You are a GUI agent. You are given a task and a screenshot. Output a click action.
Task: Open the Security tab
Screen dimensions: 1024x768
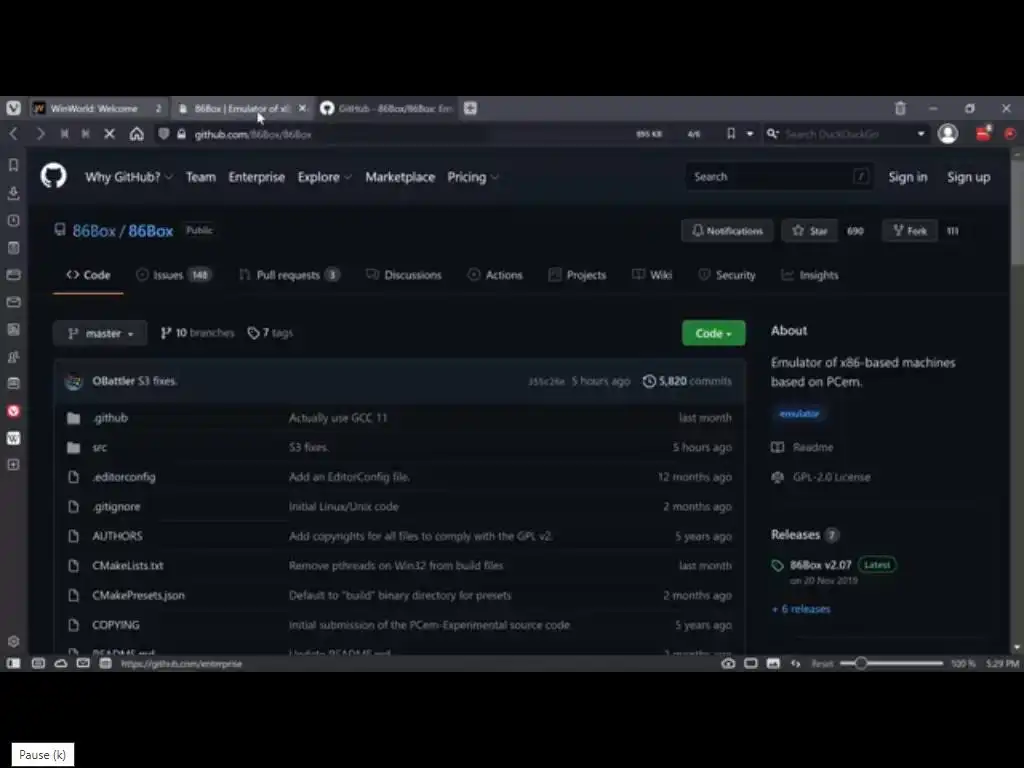[x=726, y=275]
